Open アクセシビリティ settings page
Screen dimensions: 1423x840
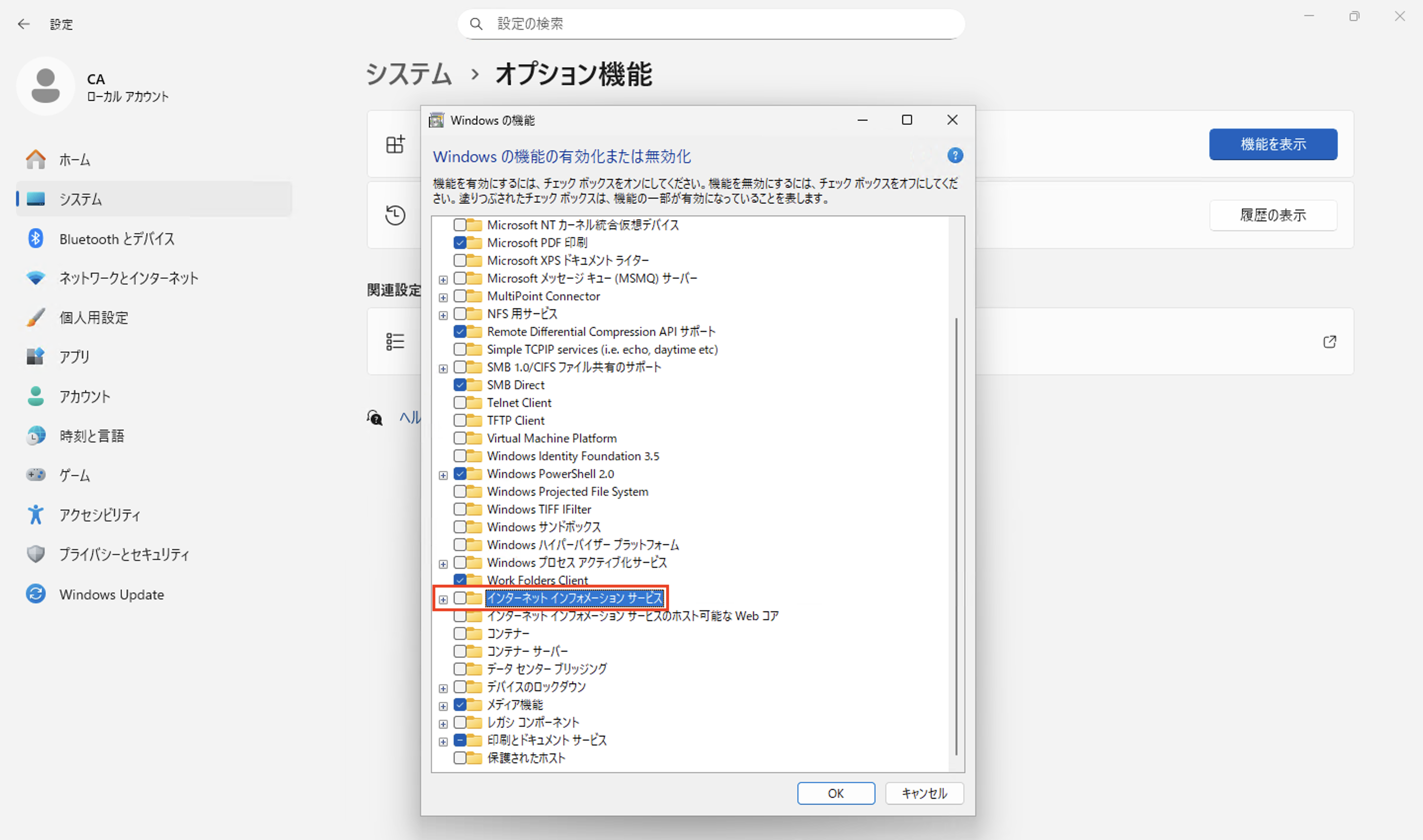click(x=154, y=515)
